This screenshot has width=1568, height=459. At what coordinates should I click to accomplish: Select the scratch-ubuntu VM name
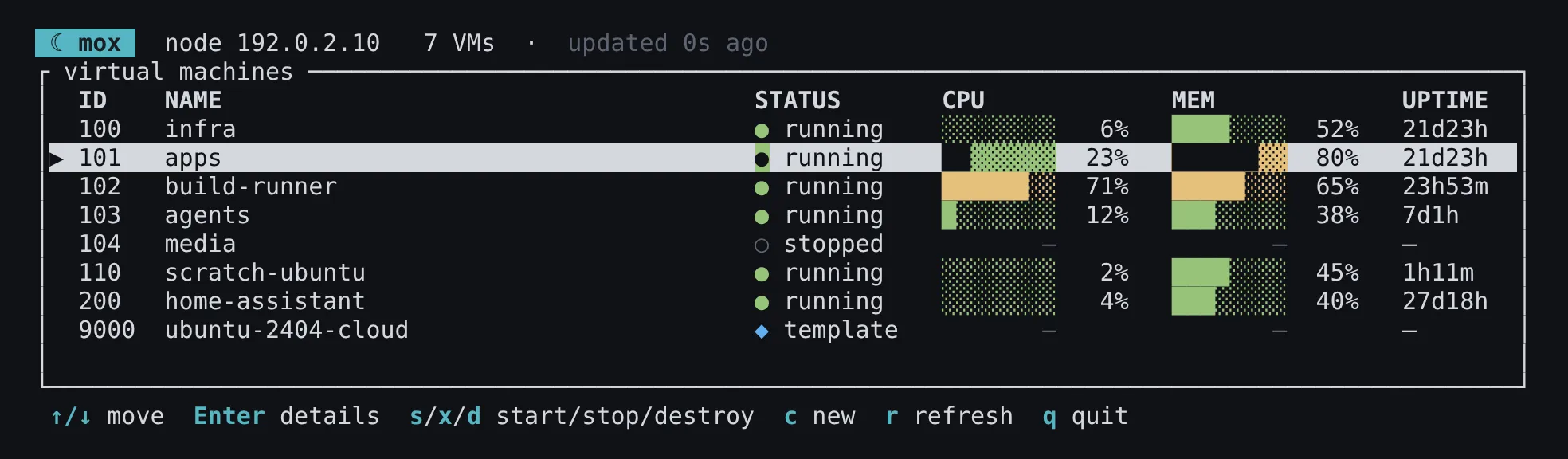tap(265, 273)
